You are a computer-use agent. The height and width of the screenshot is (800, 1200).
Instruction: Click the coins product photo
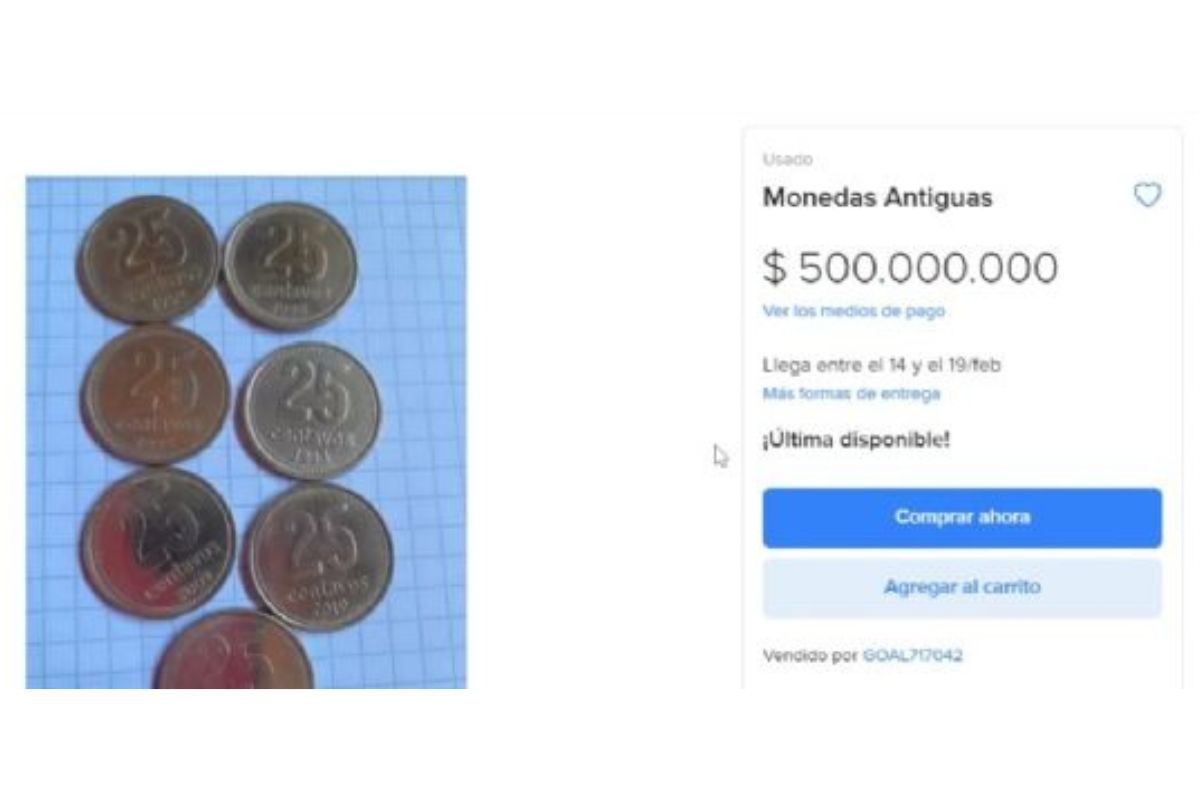(x=246, y=432)
